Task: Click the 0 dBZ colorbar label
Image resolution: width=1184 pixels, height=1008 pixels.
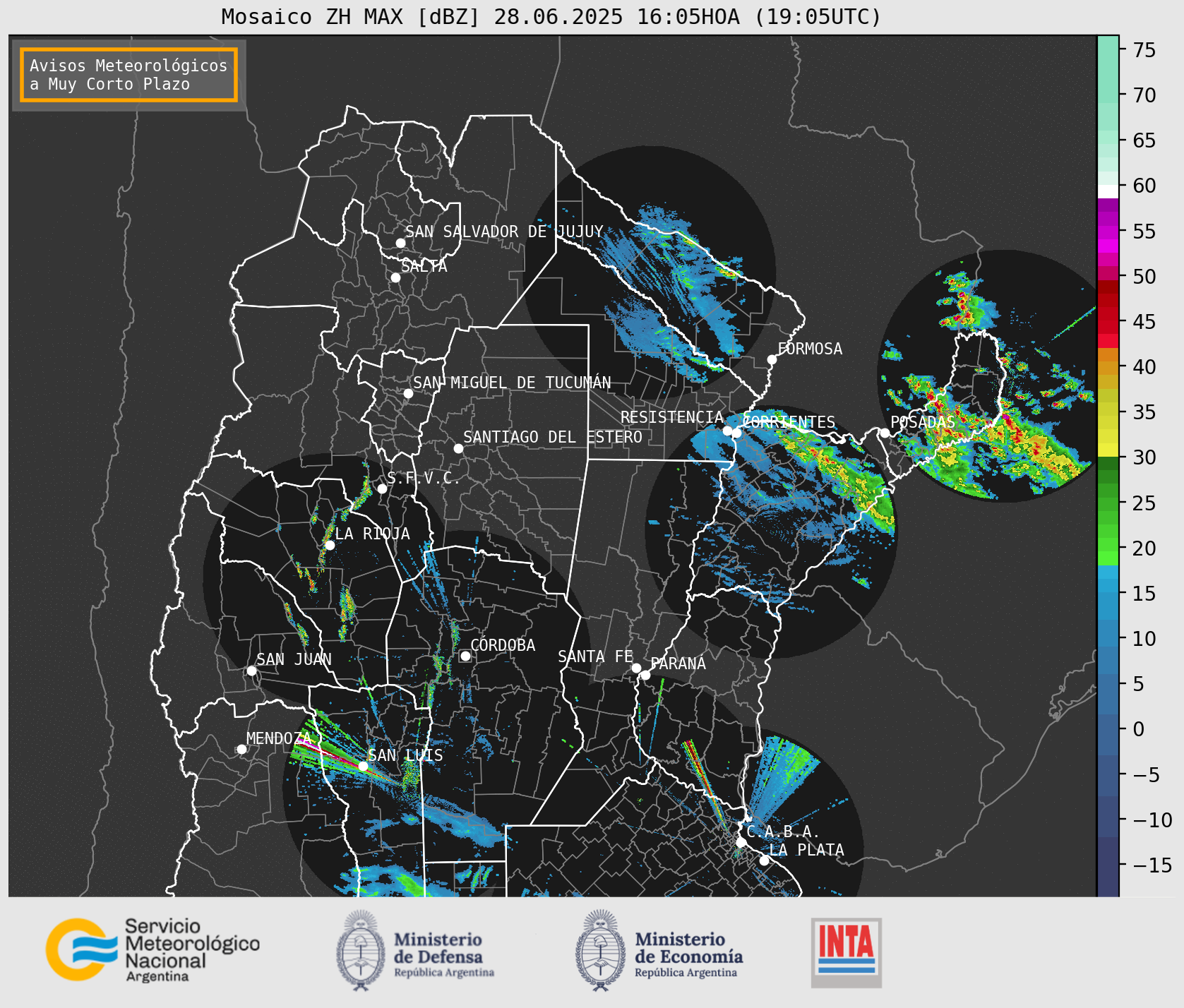Action: click(x=1138, y=728)
